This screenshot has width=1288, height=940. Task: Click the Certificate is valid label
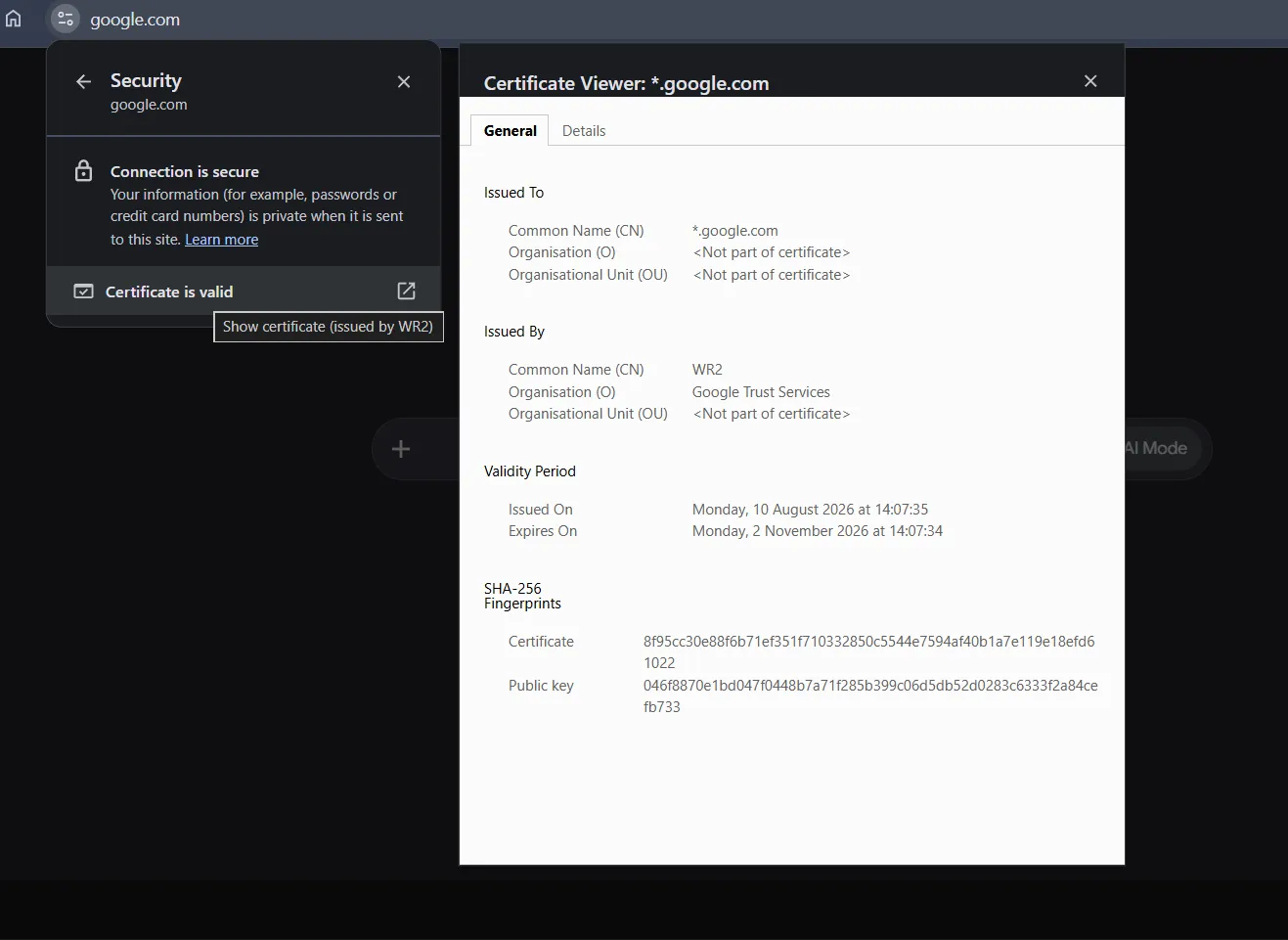tap(169, 291)
